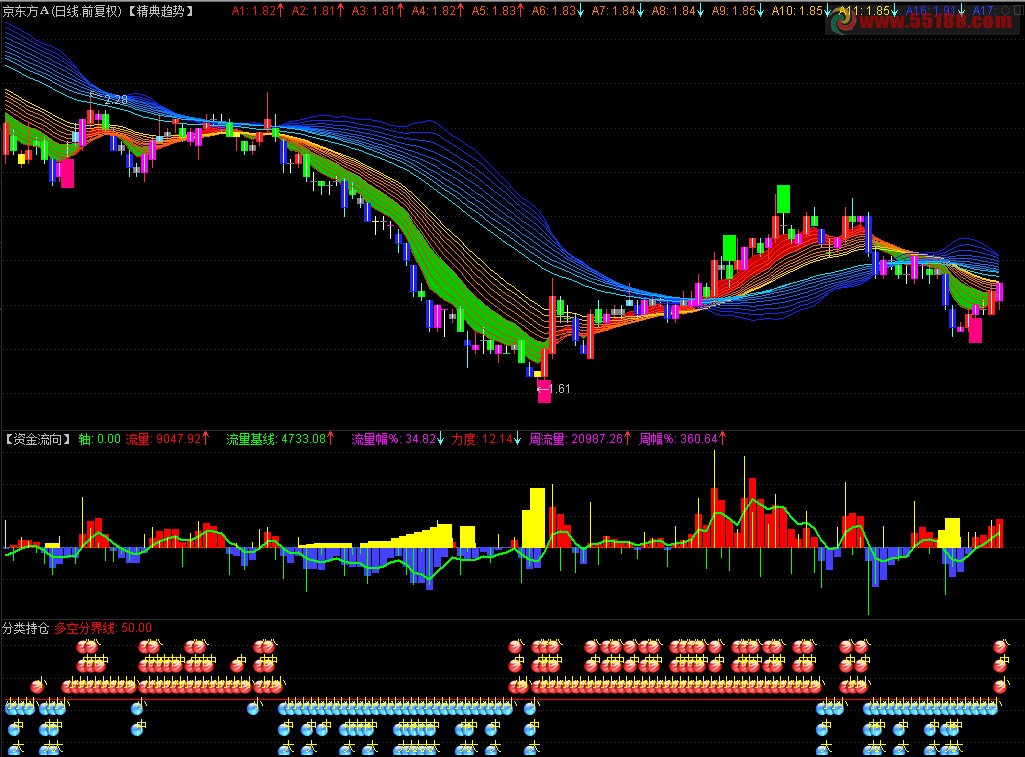Screen dimensions: 1025x757
Task: Select the A6: 1.83 indicator value
Action: [558, 10]
